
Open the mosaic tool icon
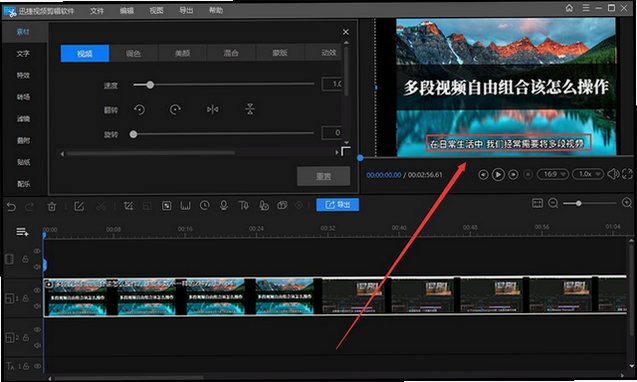(166, 206)
